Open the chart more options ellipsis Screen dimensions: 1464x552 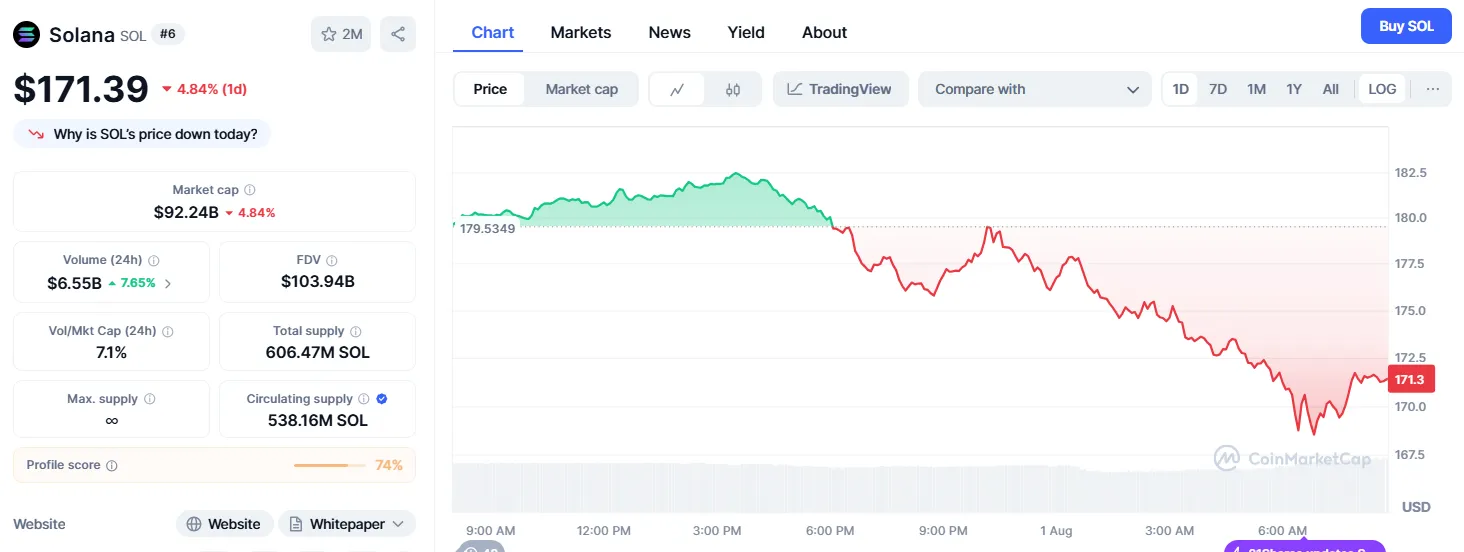pos(1433,89)
